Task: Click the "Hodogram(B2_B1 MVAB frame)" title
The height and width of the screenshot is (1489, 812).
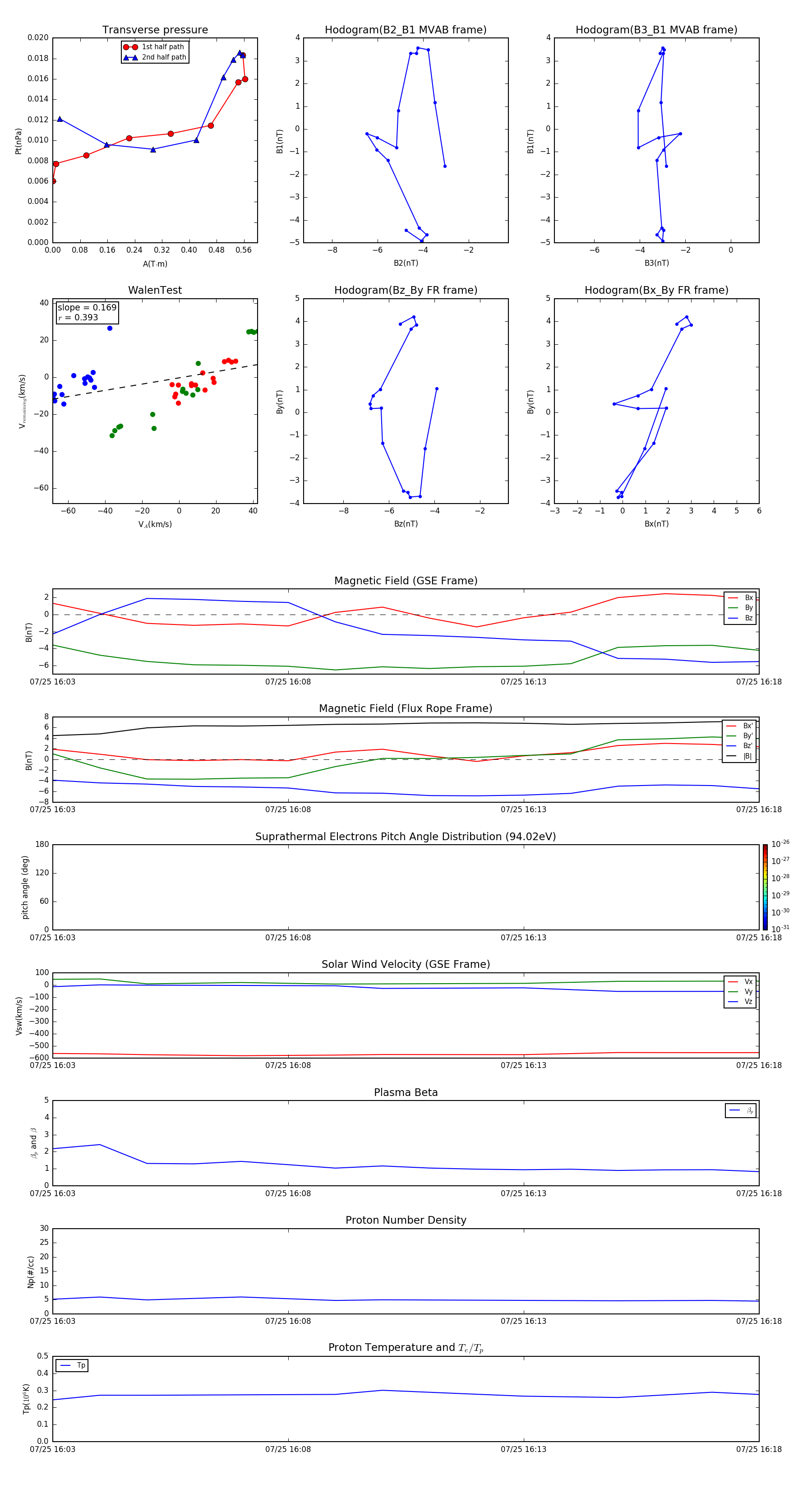Action: [406, 30]
